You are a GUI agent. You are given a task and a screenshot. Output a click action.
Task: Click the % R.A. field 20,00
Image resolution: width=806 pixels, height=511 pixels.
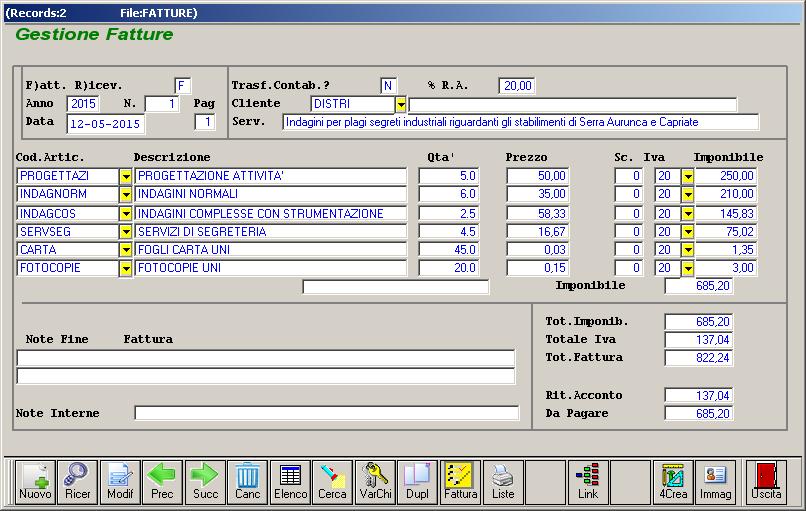(x=517, y=85)
